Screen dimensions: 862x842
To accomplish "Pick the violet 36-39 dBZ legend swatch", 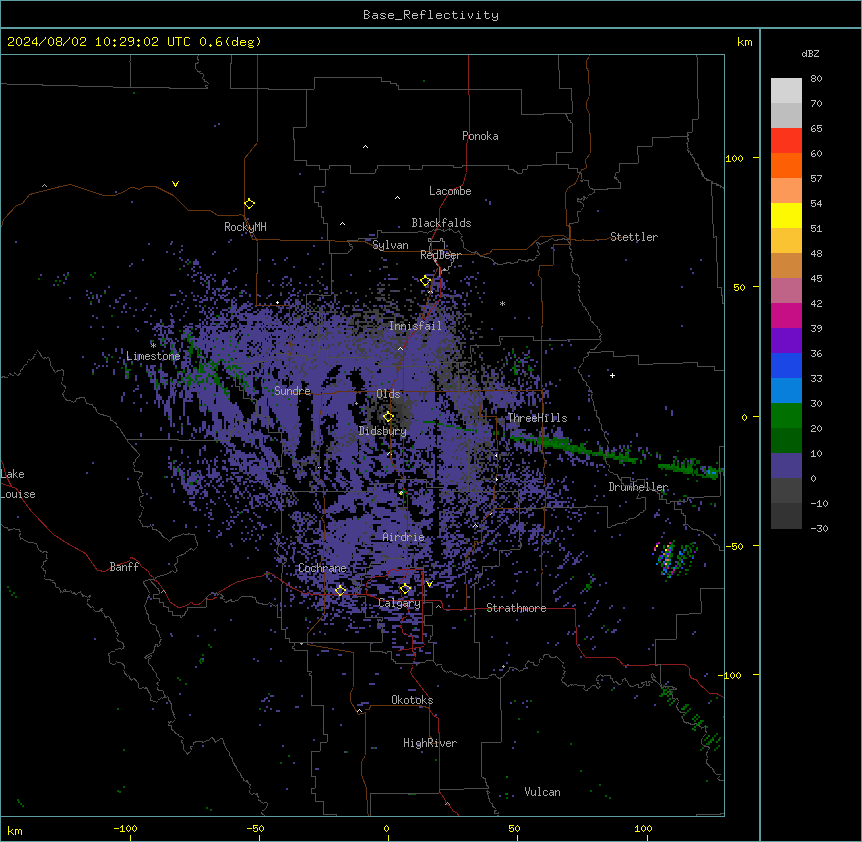I will (786, 341).
